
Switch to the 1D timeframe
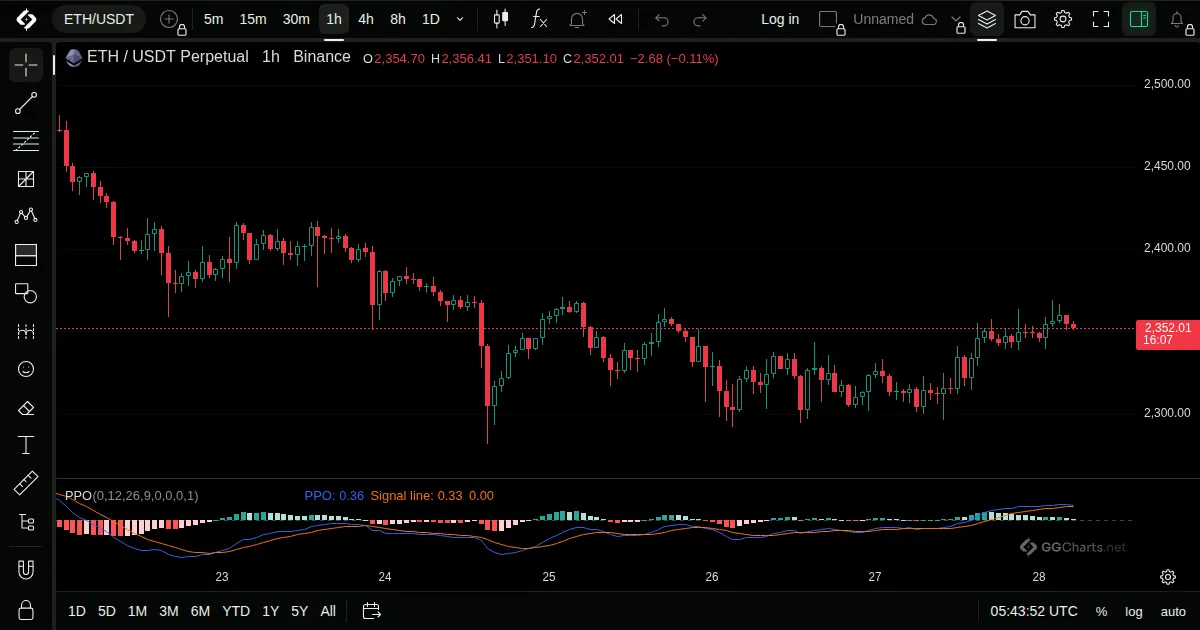point(430,19)
